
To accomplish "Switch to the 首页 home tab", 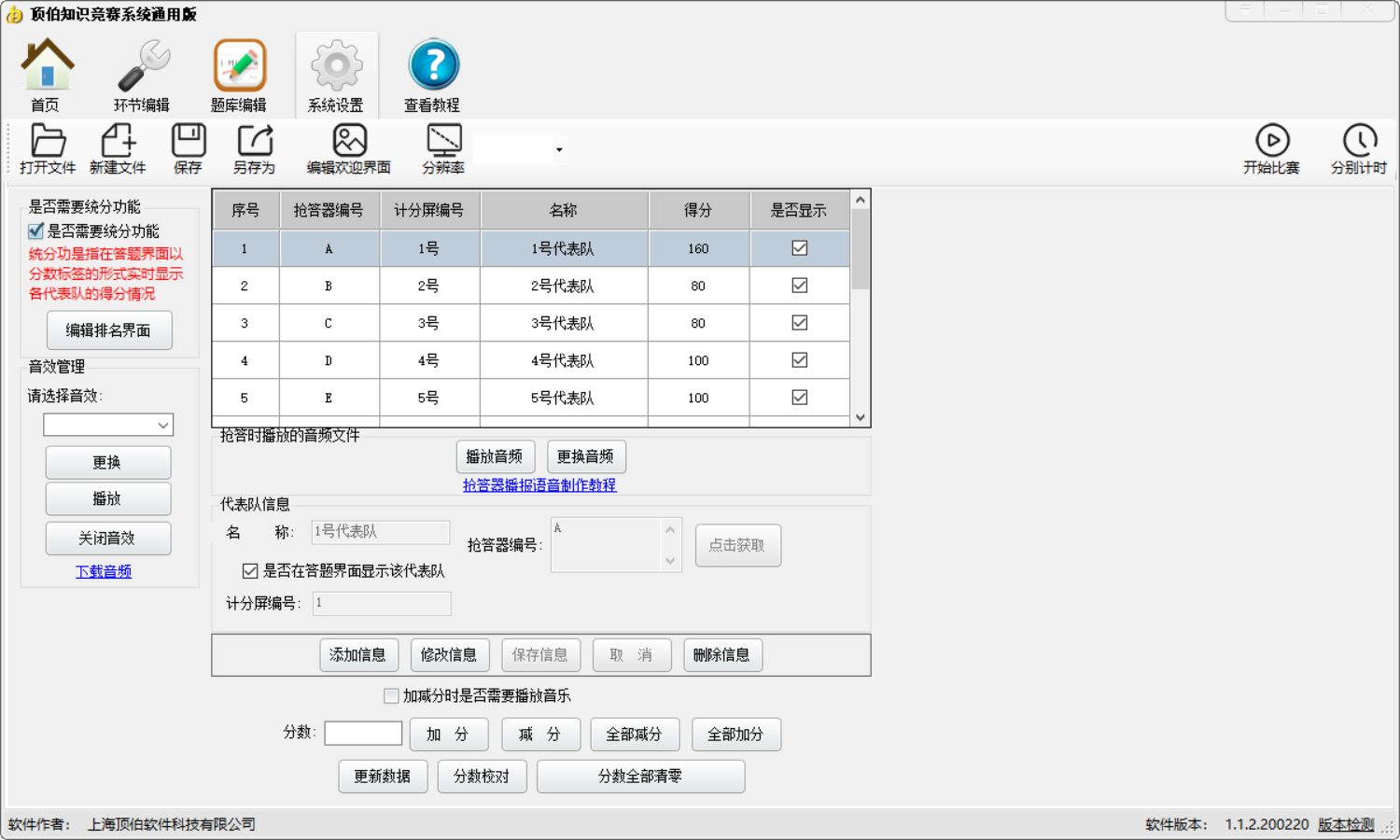I will tap(46, 76).
